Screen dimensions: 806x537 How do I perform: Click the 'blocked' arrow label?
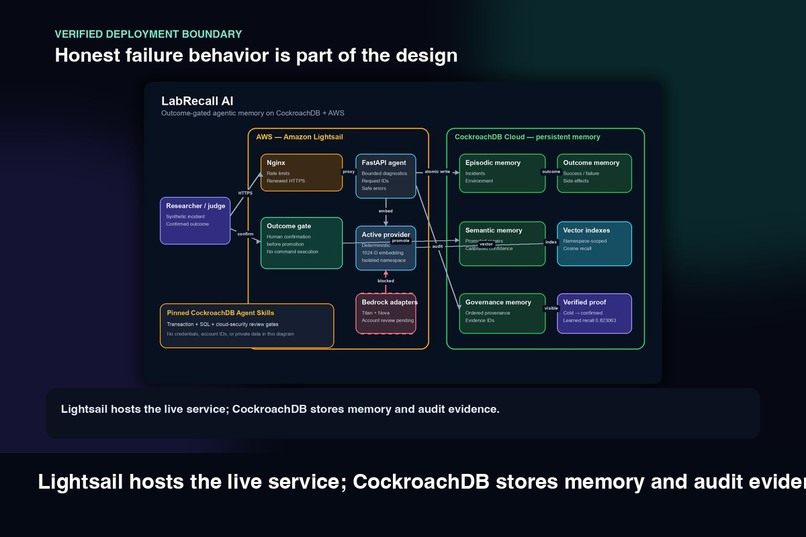(x=386, y=281)
